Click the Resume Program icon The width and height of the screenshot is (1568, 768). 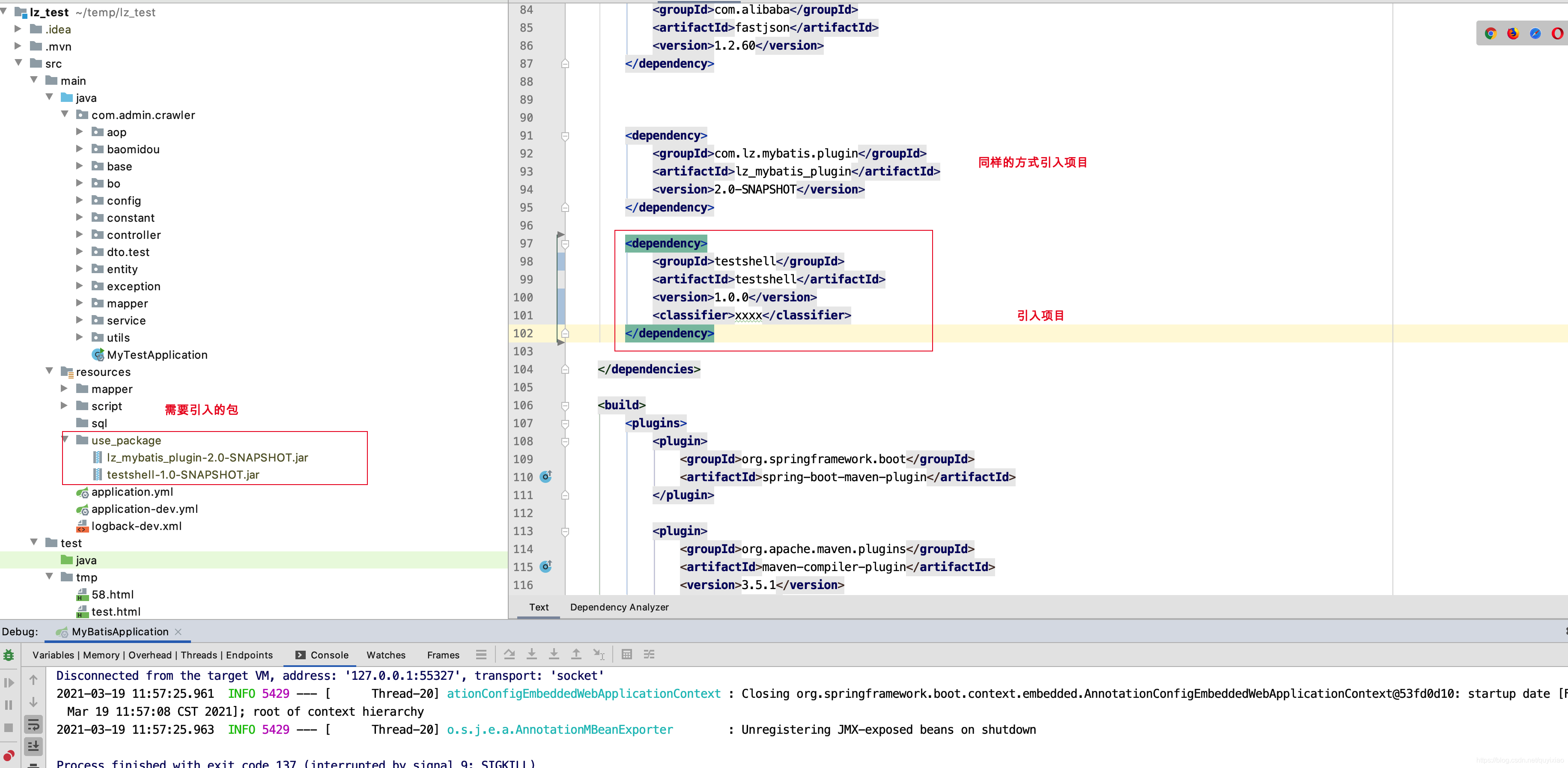(9, 682)
